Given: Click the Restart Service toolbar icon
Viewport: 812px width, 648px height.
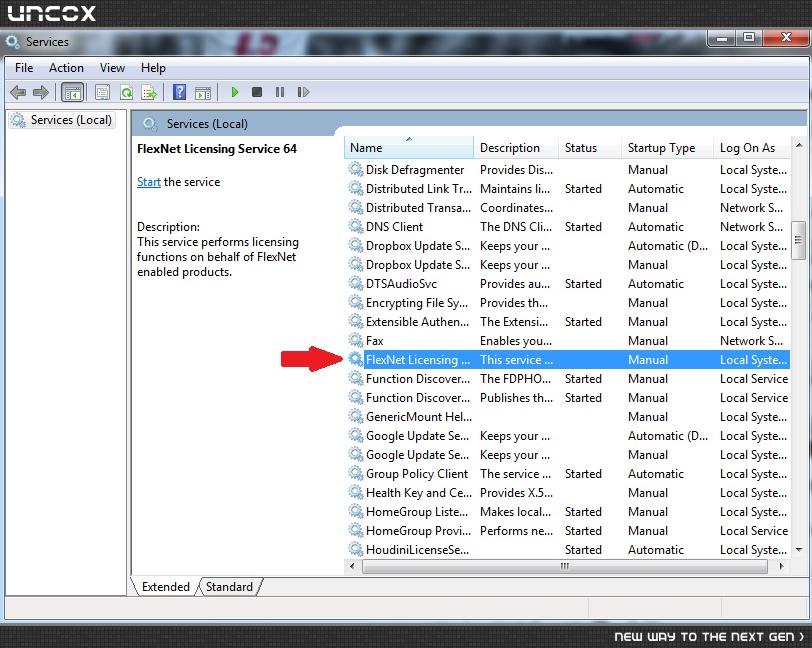Looking at the screenshot, I should click(303, 92).
